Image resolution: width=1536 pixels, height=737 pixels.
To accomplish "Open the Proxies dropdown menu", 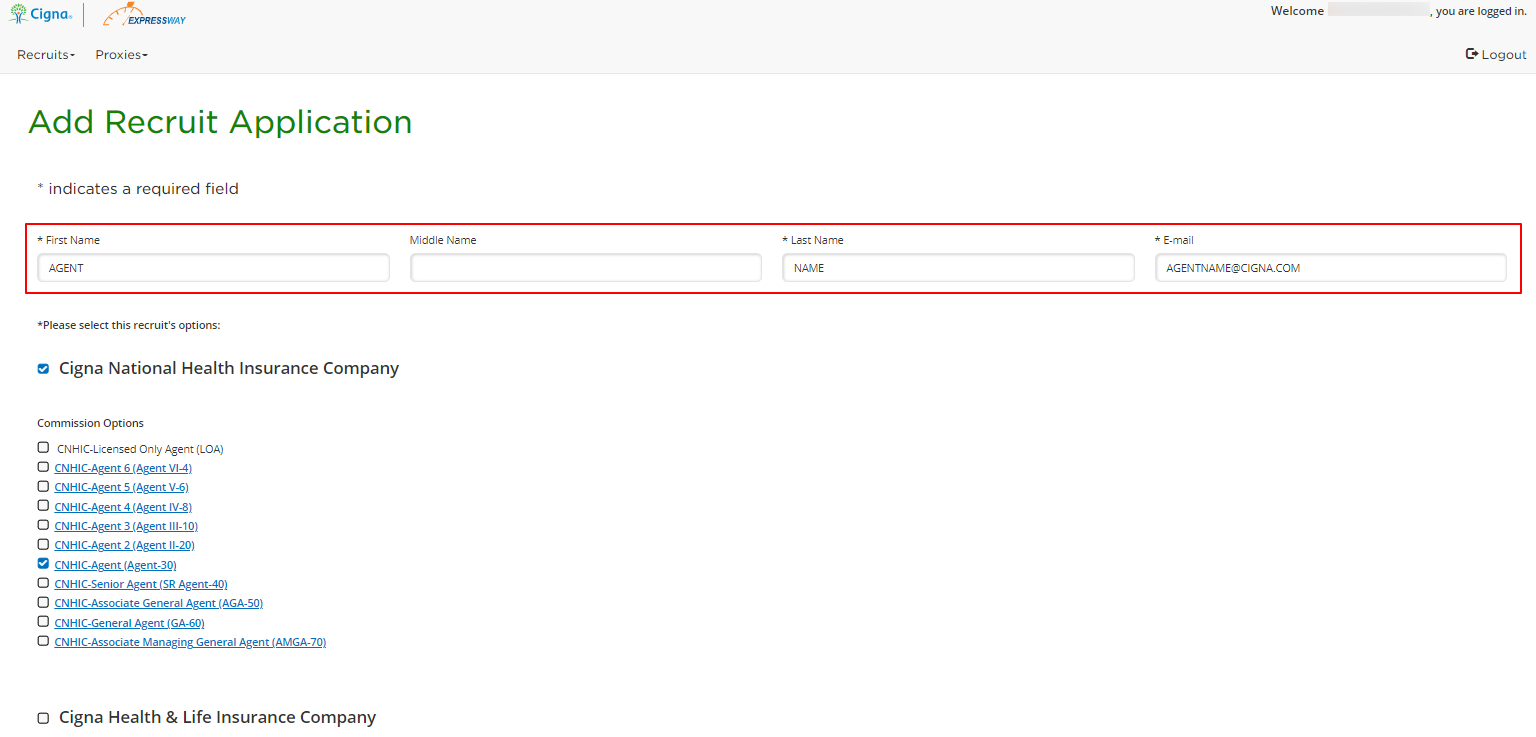I will pos(121,55).
